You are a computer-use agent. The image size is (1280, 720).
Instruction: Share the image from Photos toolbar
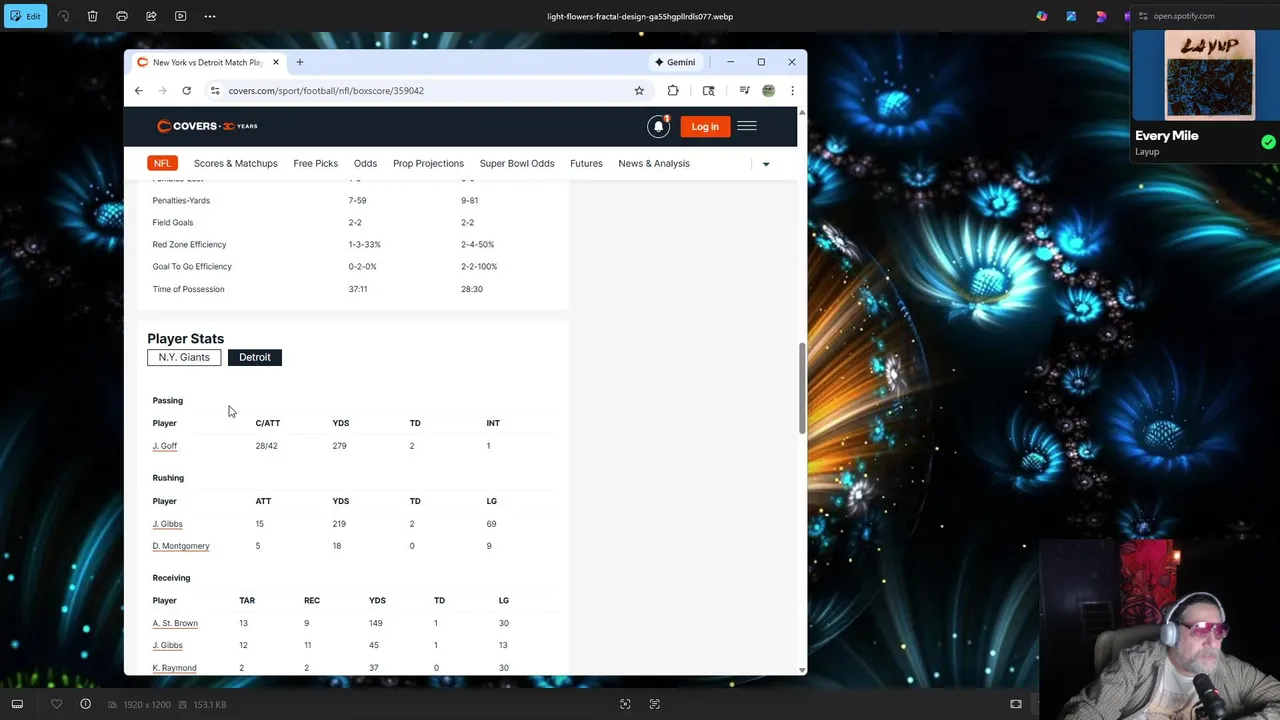click(151, 16)
